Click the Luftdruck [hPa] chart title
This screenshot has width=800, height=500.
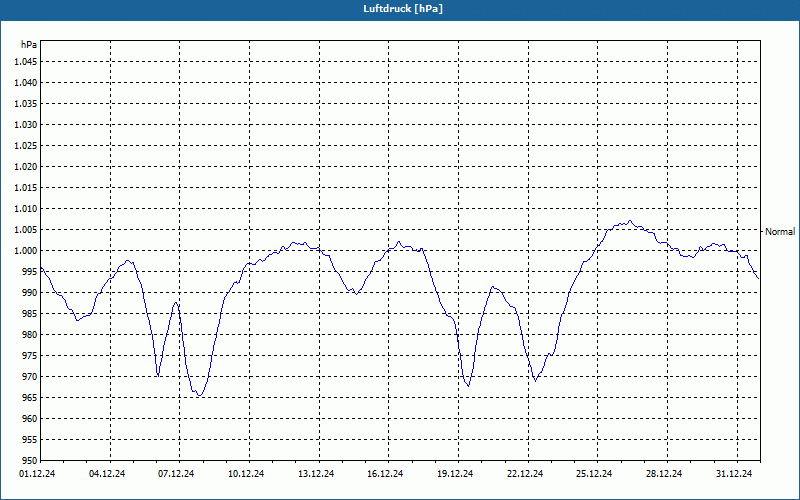pos(403,9)
